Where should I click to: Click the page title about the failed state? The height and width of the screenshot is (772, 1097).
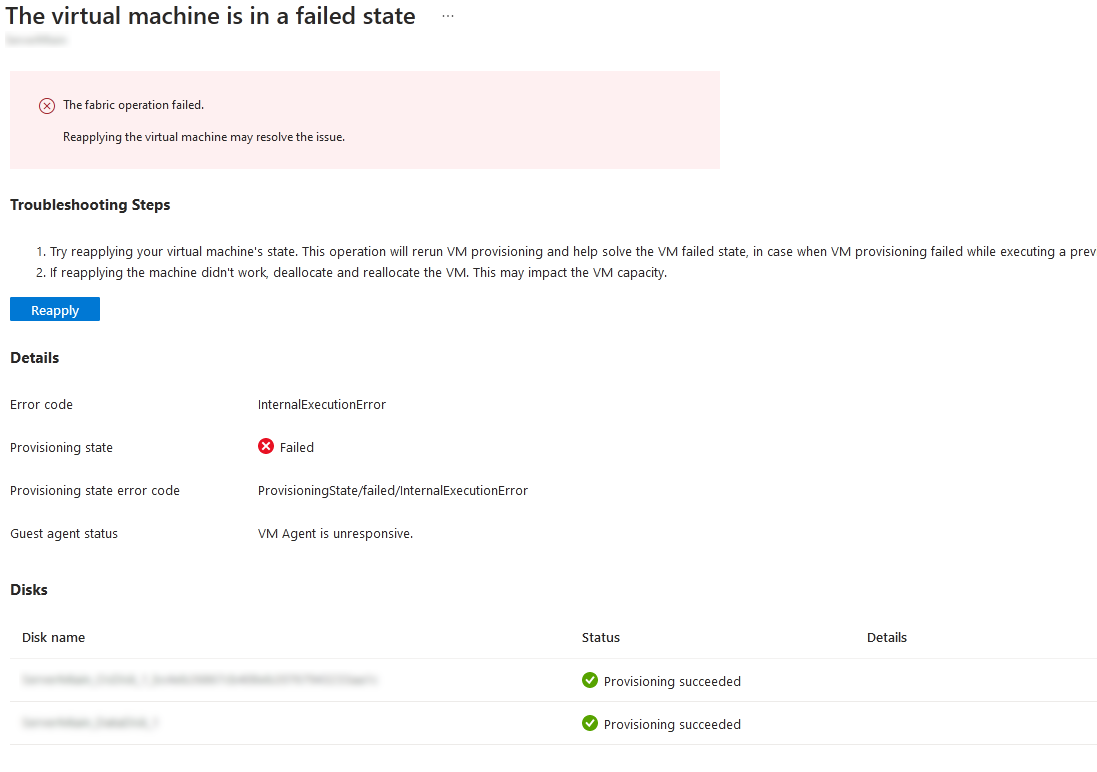point(210,16)
